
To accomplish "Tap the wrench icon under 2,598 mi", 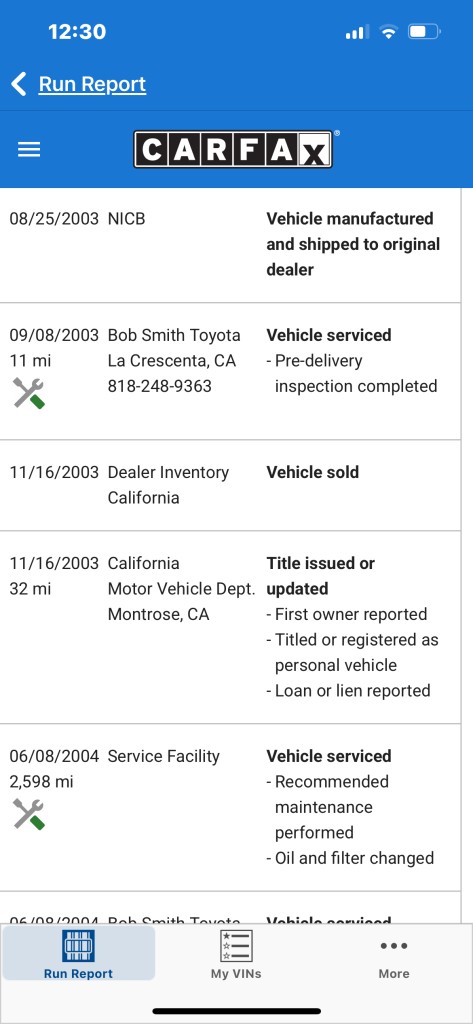I will coord(29,814).
